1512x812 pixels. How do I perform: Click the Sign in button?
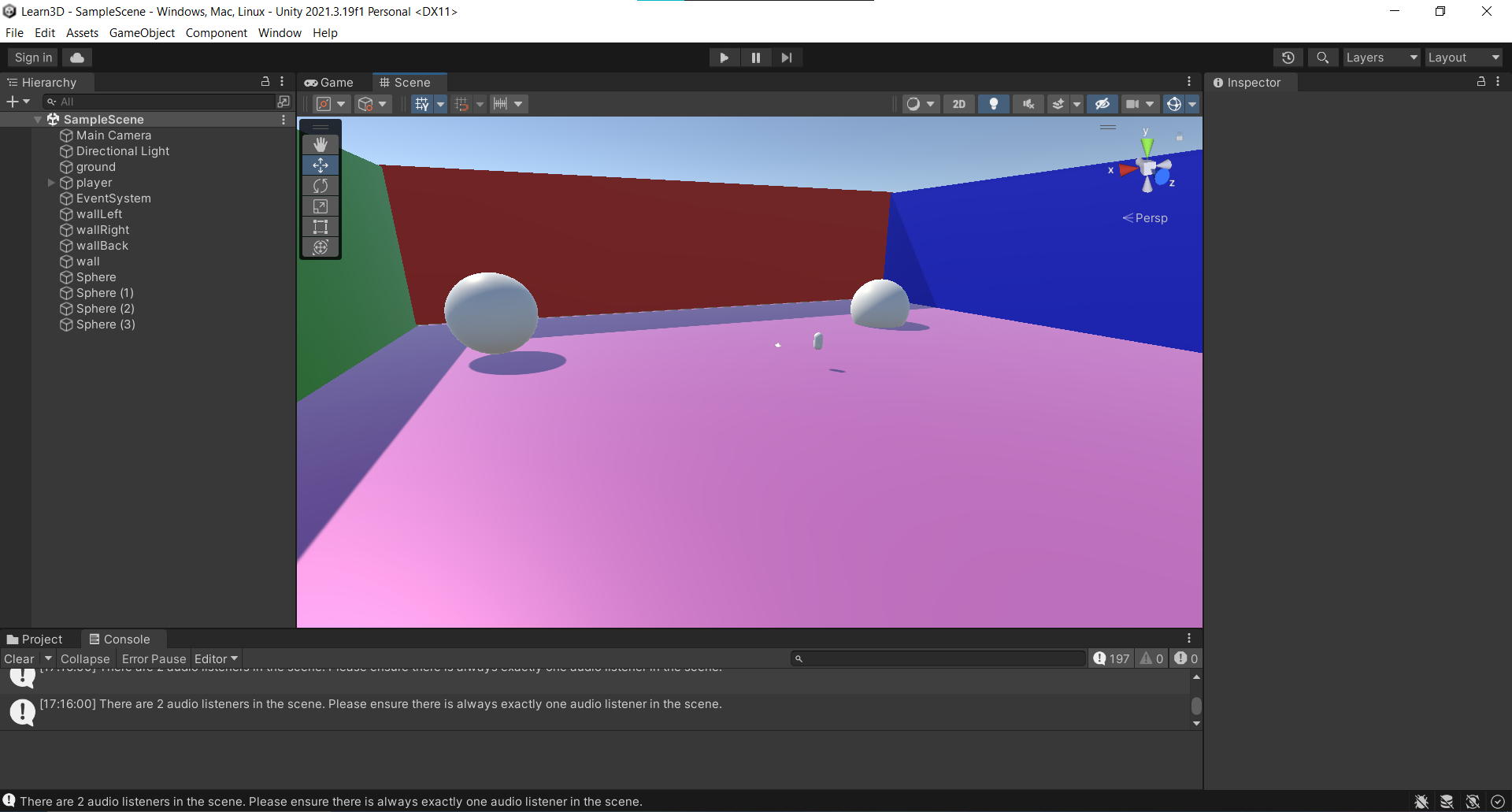[x=33, y=57]
